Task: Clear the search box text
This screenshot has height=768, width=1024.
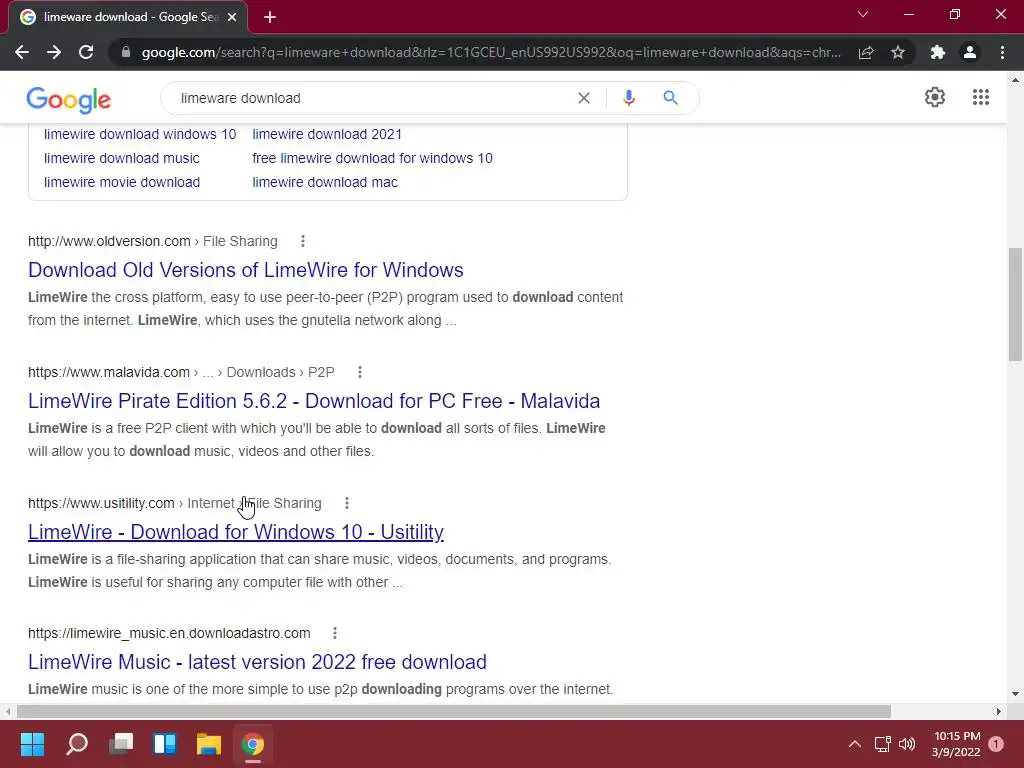Action: coord(584,98)
